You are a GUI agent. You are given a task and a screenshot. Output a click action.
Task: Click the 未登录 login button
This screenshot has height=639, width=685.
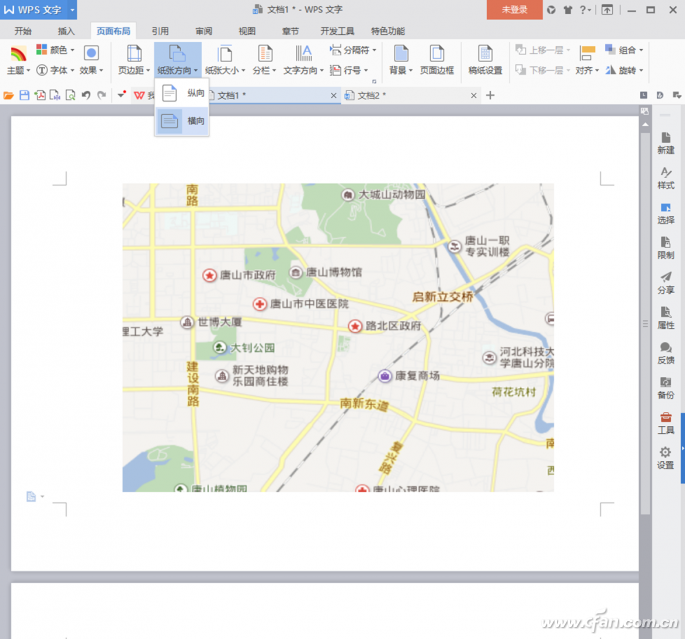tap(514, 9)
